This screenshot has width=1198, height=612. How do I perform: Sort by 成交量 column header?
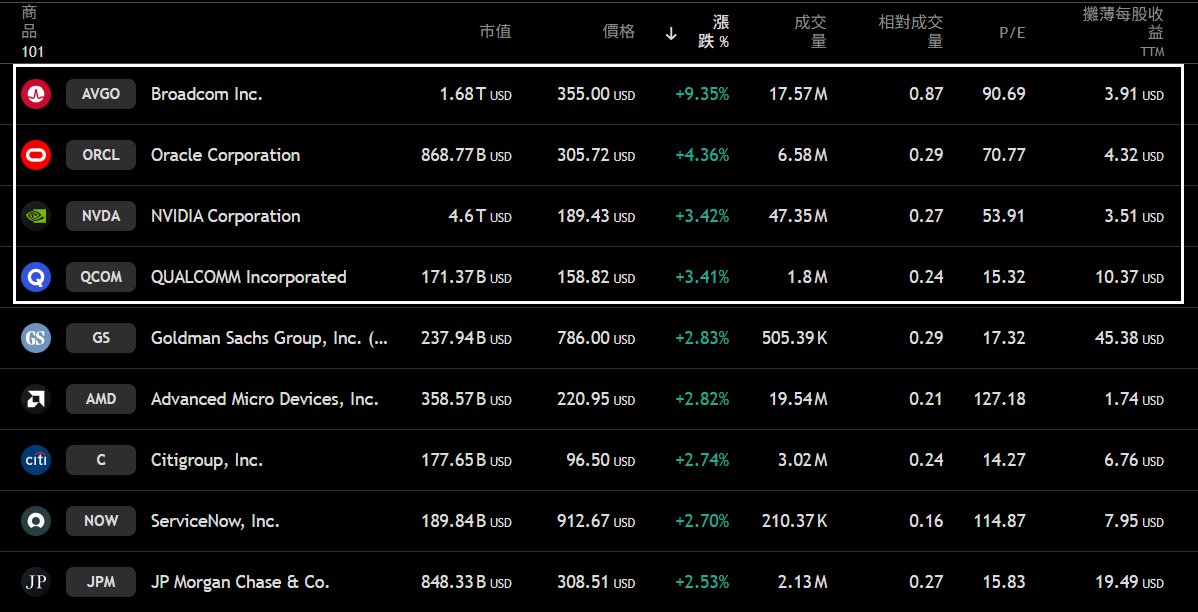810,32
